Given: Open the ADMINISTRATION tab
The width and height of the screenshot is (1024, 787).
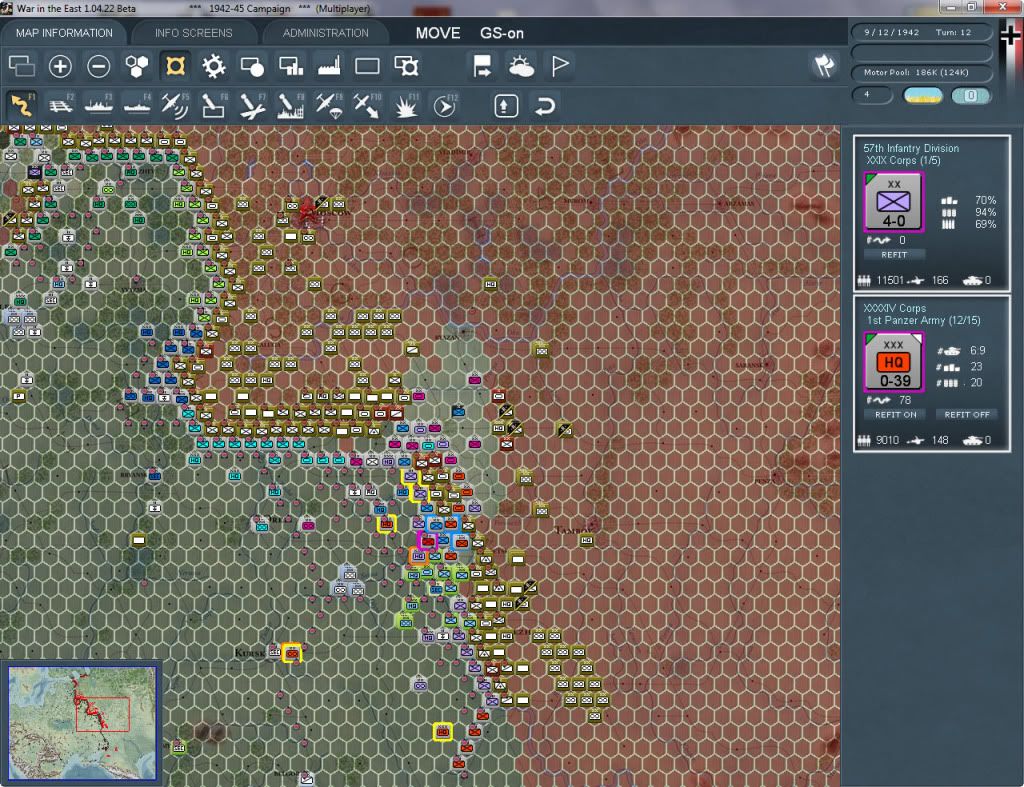Looking at the screenshot, I should pyautogui.click(x=325, y=33).
